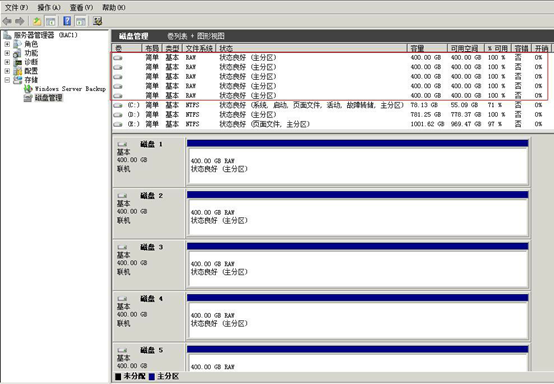This screenshot has width=554, height=384.
Task: Click the Windows Server Backup icon
Action: 28,89
